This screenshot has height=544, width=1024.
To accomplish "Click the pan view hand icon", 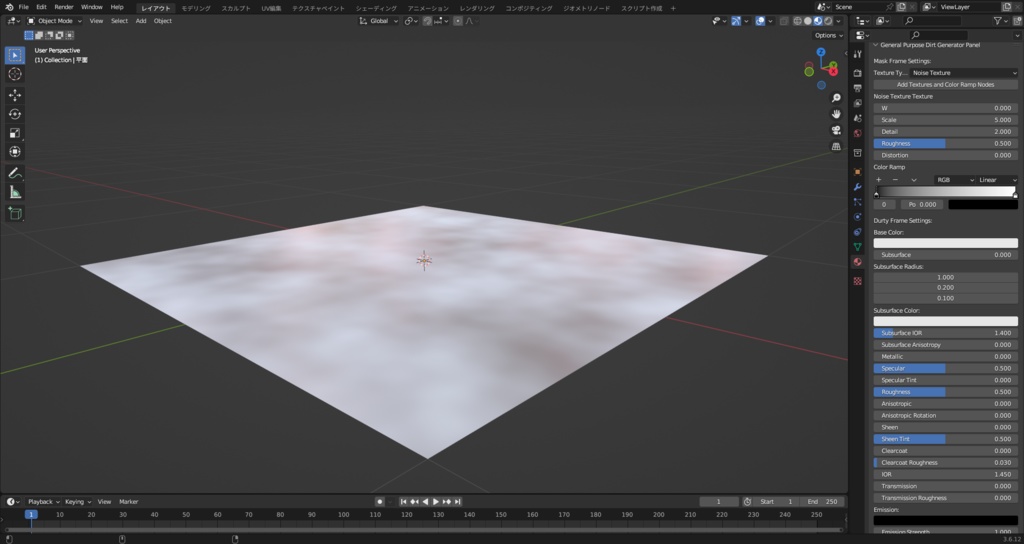I will click(x=836, y=114).
